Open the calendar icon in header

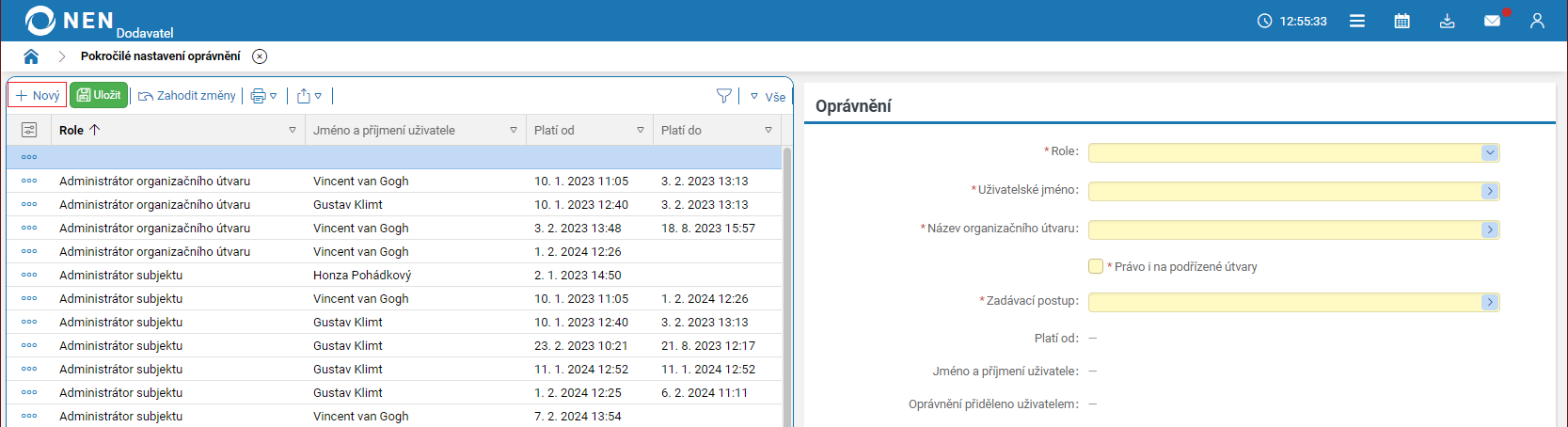[1402, 21]
